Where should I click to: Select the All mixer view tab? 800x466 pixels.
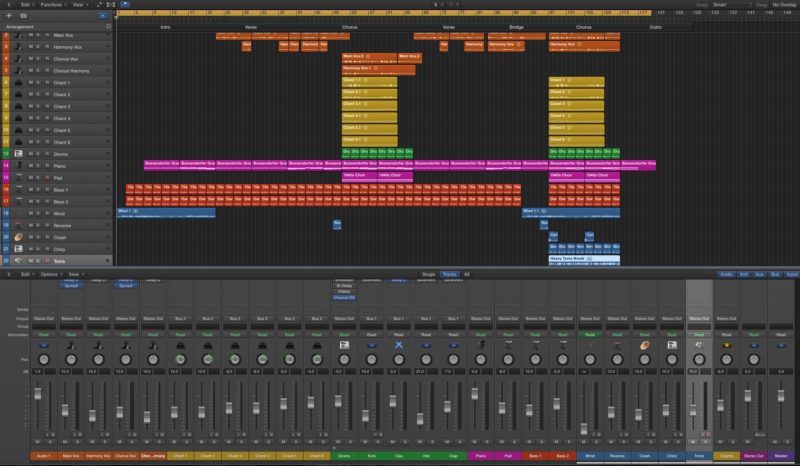[x=466, y=275]
